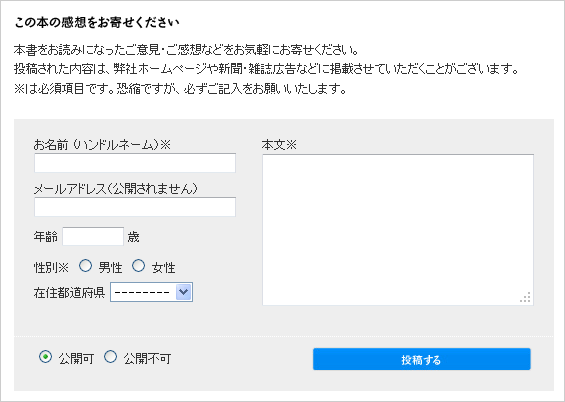The height and width of the screenshot is (402, 565).
Task: Click inside the 本文 text area
Action: click(x=398, y=230)
